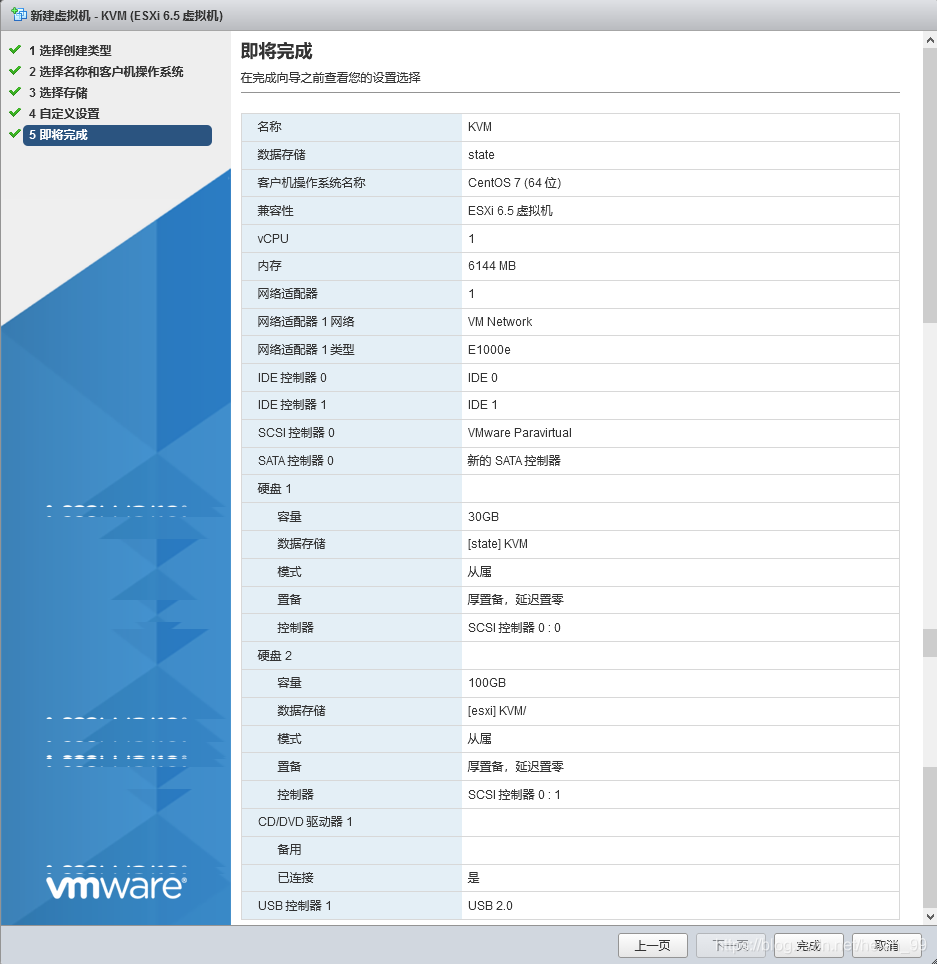
Task: Click the green checkmark beside step 3
Action: click(15, 92)
